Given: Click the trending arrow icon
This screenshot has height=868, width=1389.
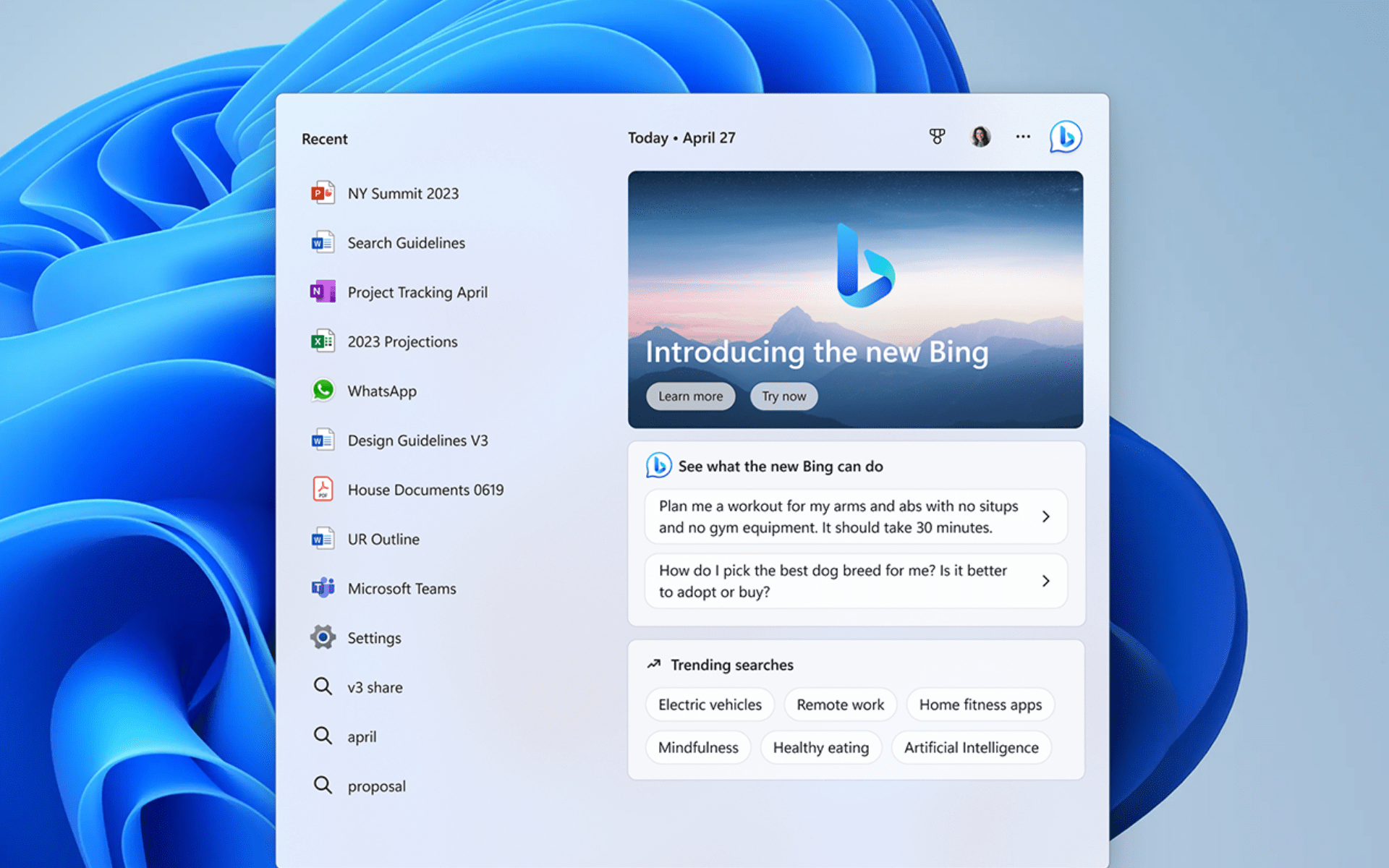Looking at the screenshot, I should click(x=654, y=663).
